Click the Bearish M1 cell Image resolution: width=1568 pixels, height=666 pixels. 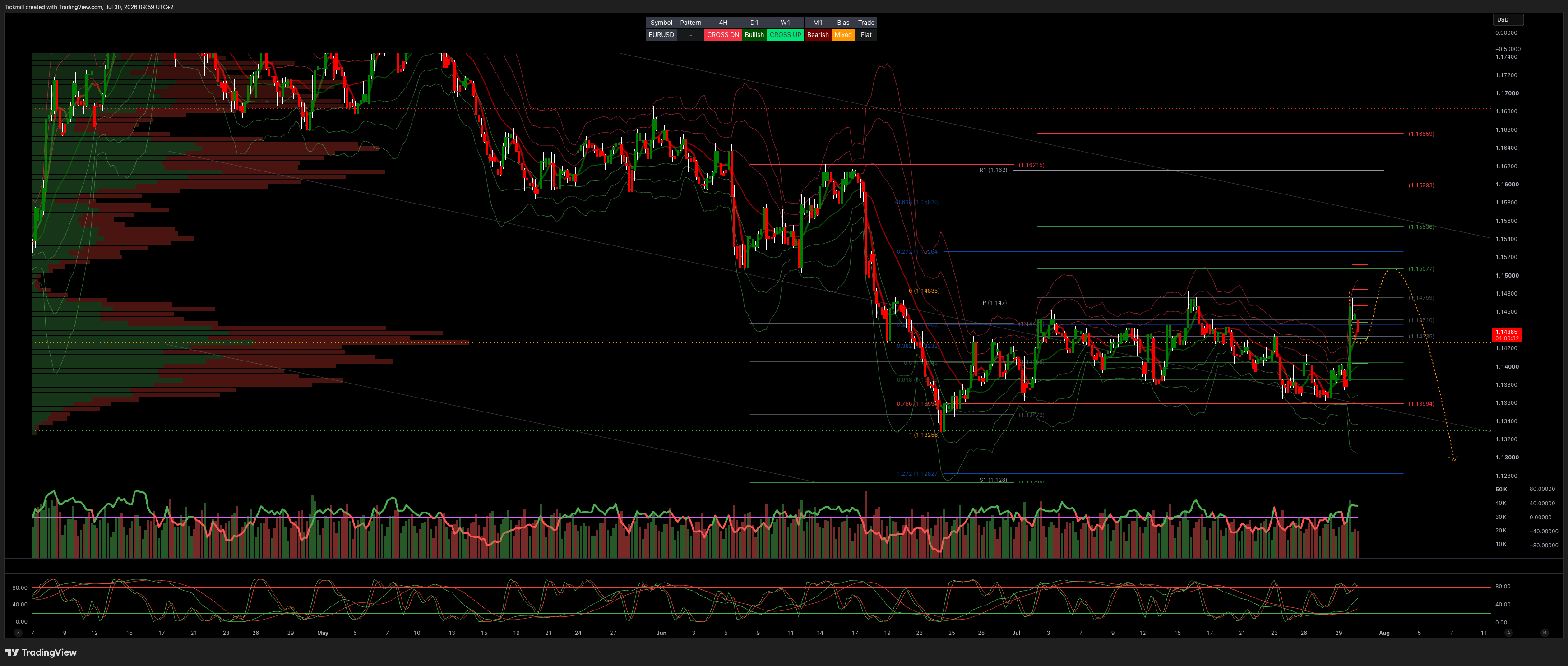818,35
